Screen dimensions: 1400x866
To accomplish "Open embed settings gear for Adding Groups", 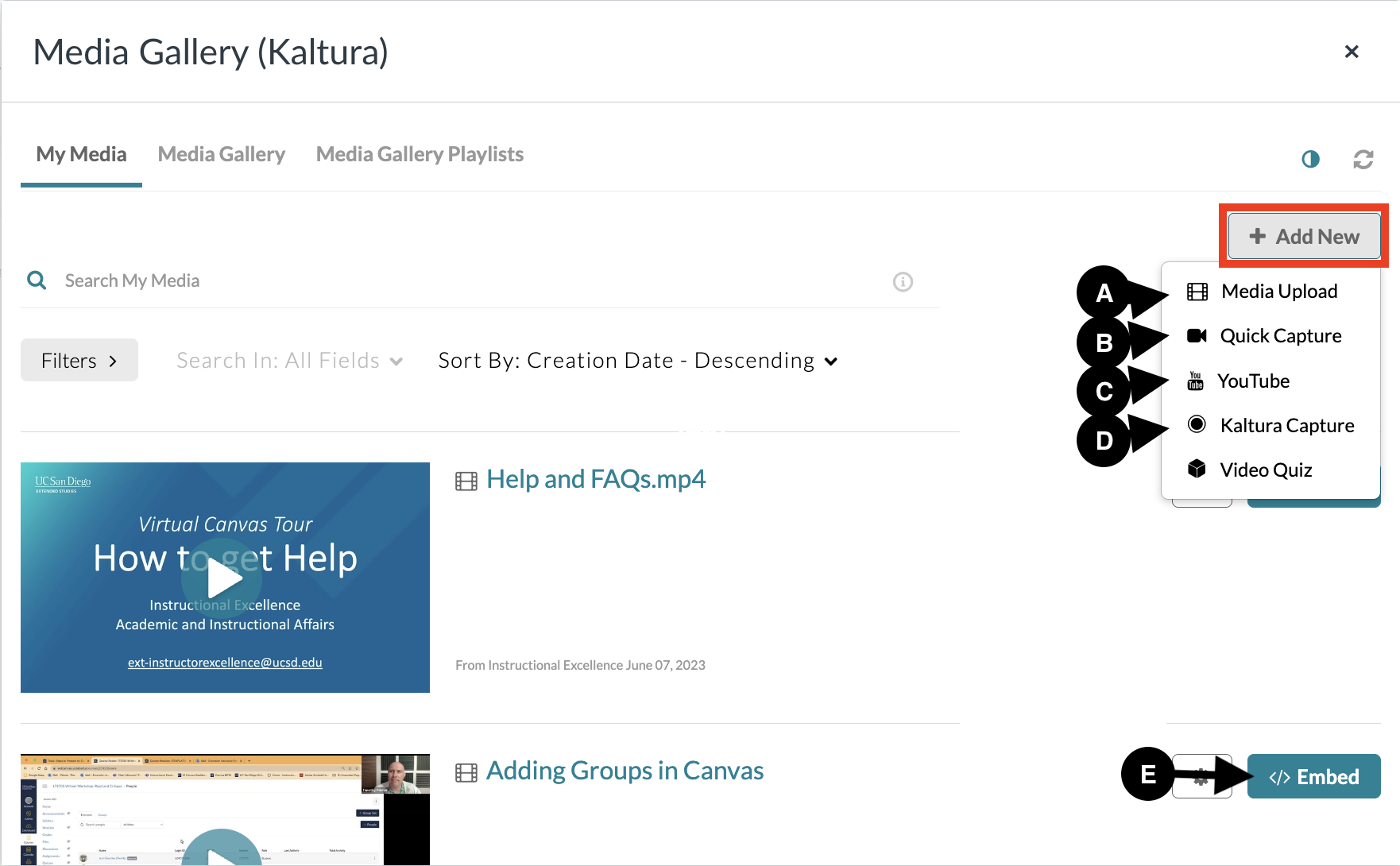I will point(1201,776).
